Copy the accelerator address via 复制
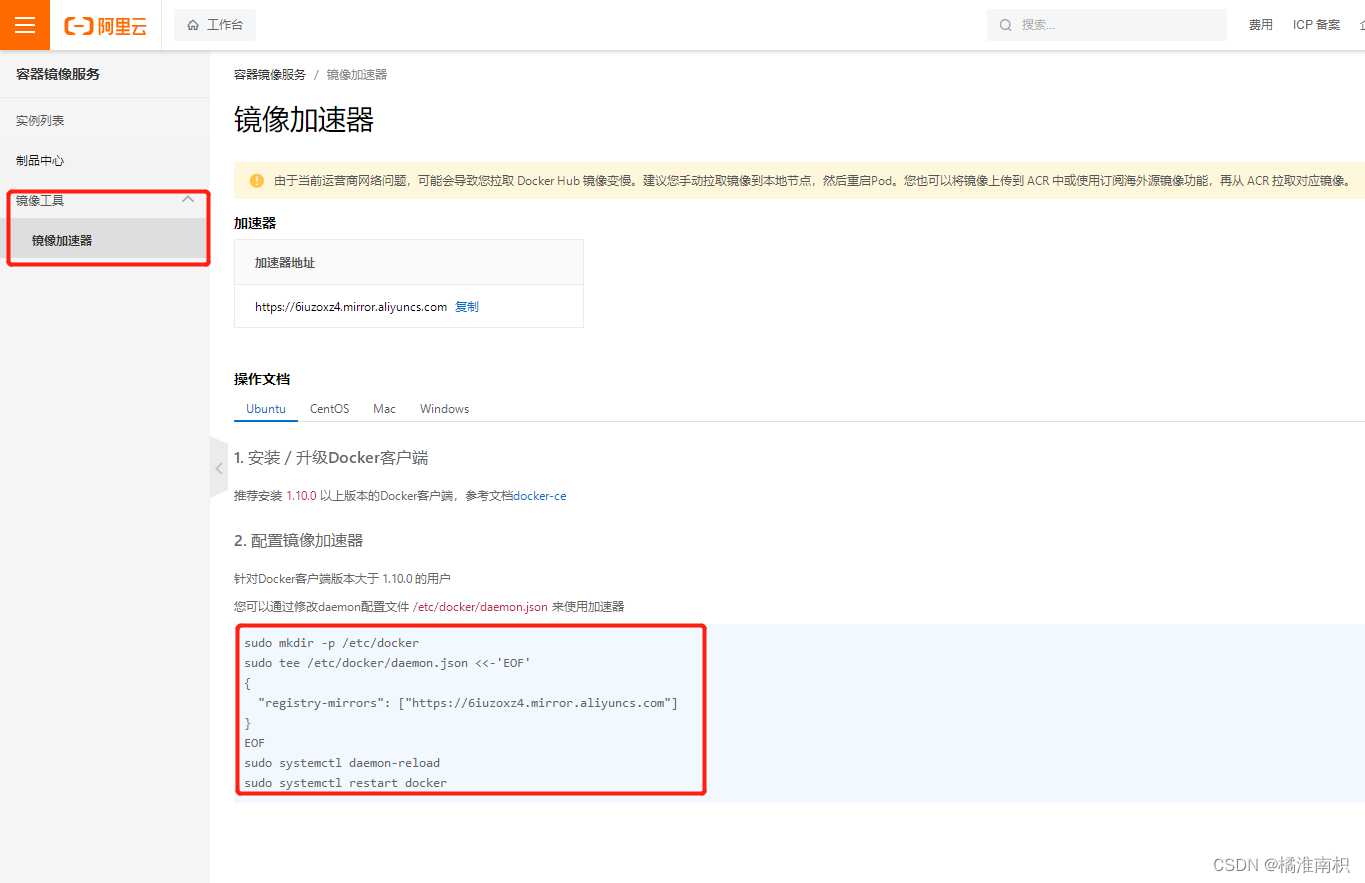 tap(467, 307)
